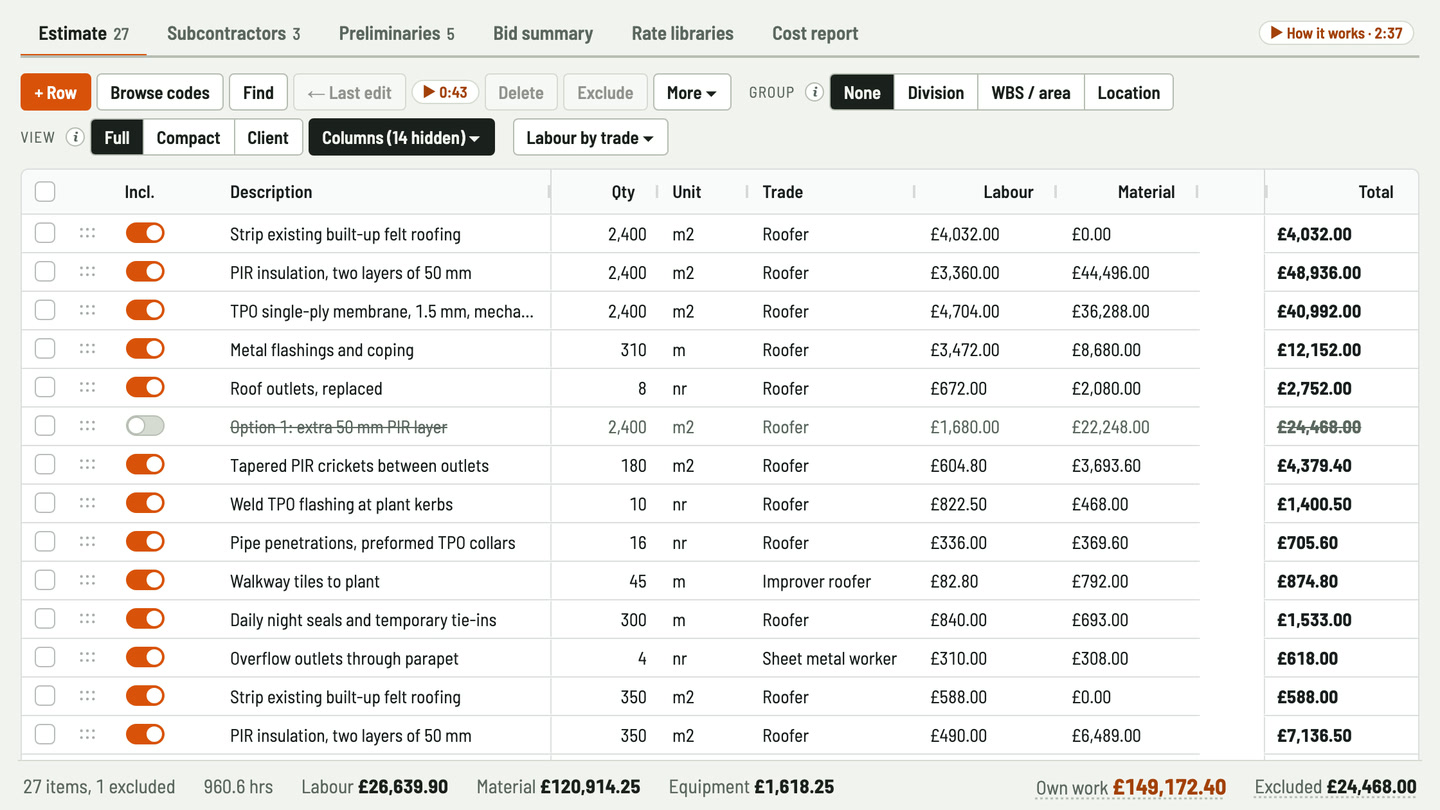Select Client view mode
This screenshot has width=1440, height=810.
pyautogui.click(x=268, y=138)
